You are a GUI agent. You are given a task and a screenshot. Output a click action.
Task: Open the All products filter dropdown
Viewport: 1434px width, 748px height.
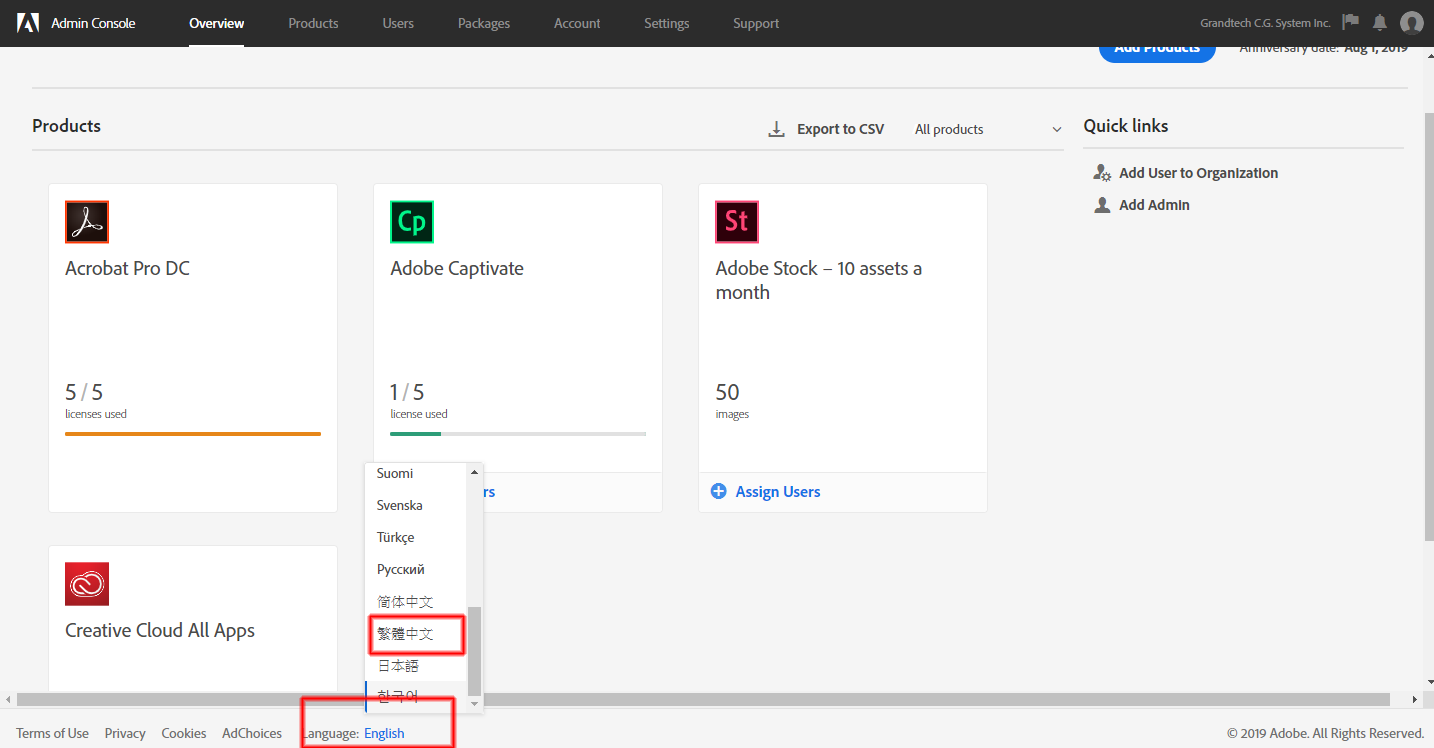tap(988, 129)
